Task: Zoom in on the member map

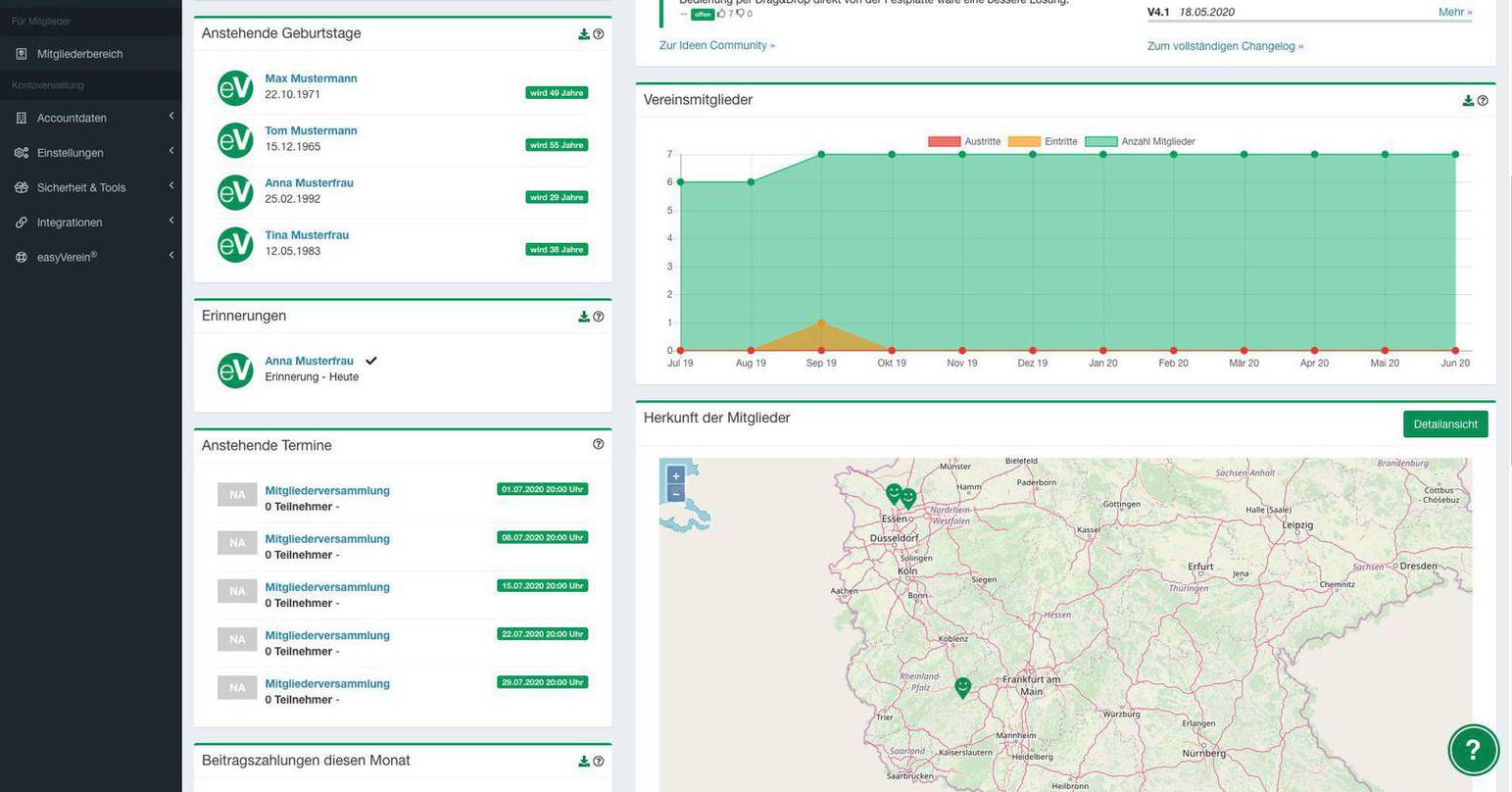Action: click(675, 476)
